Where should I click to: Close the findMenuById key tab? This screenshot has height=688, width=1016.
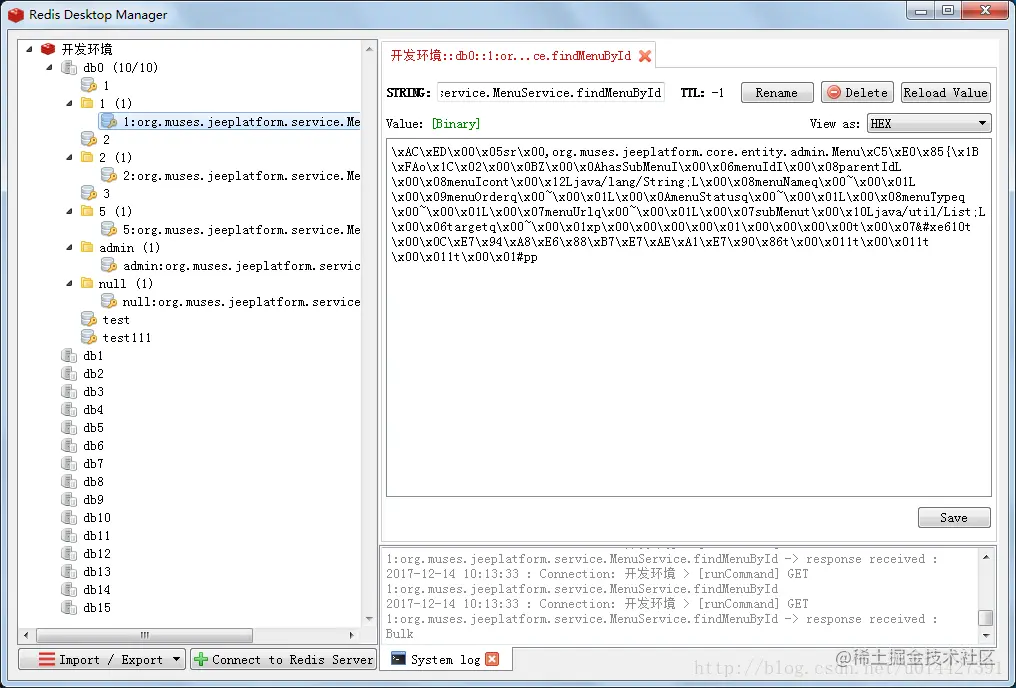tap(645, 56)
